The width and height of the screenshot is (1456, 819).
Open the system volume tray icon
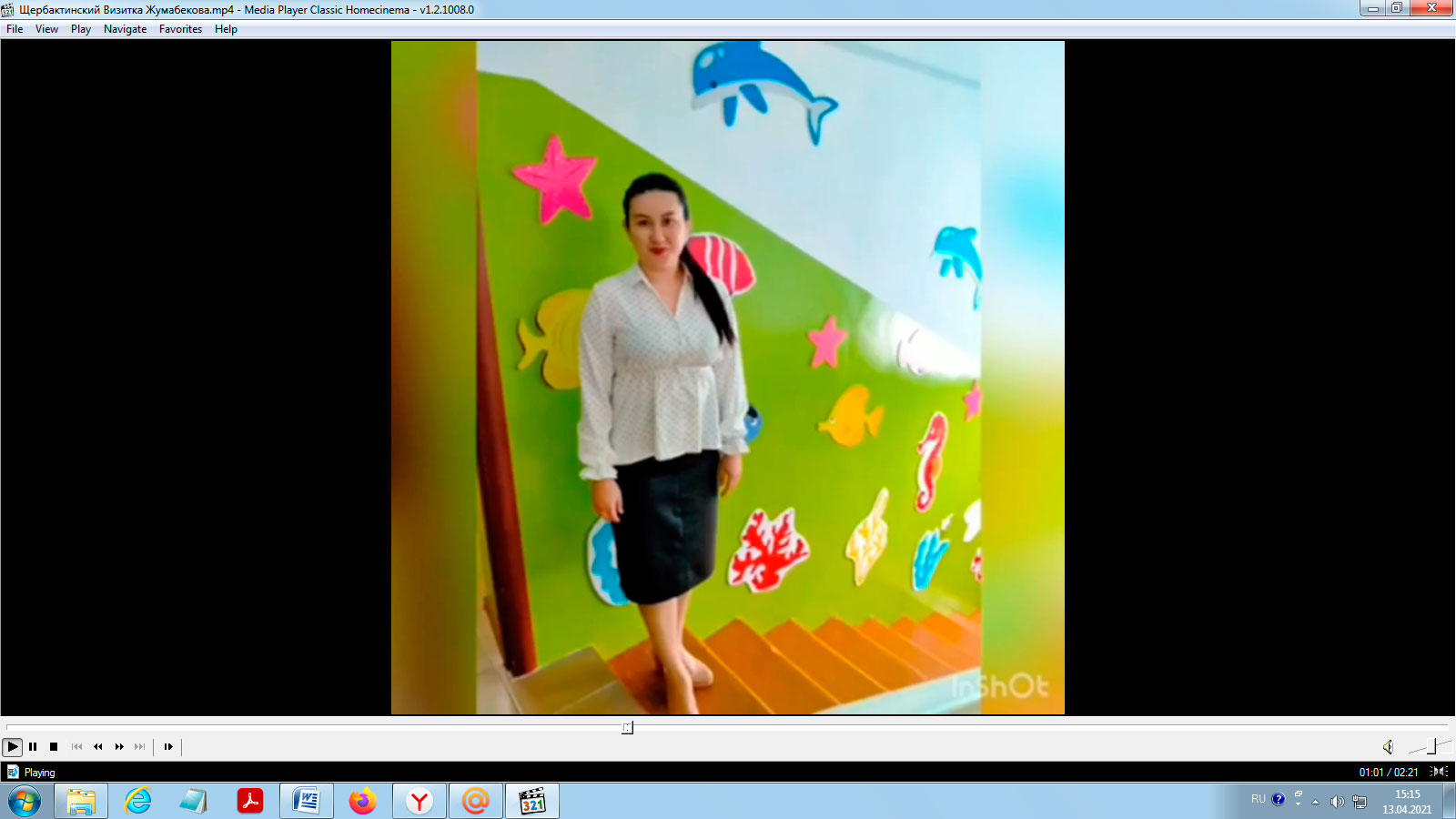(1337, 802)
